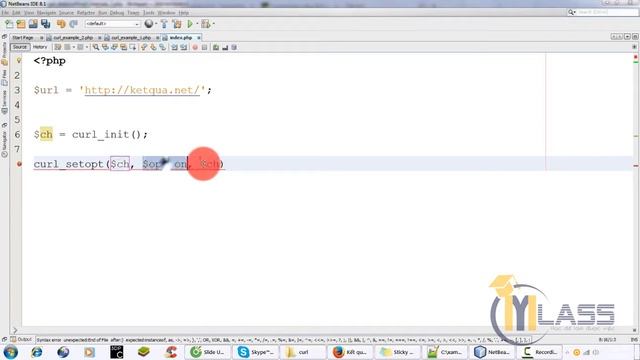The image size is (640, 360).
Task: Open the Debug menu
Action: (117, 13)
